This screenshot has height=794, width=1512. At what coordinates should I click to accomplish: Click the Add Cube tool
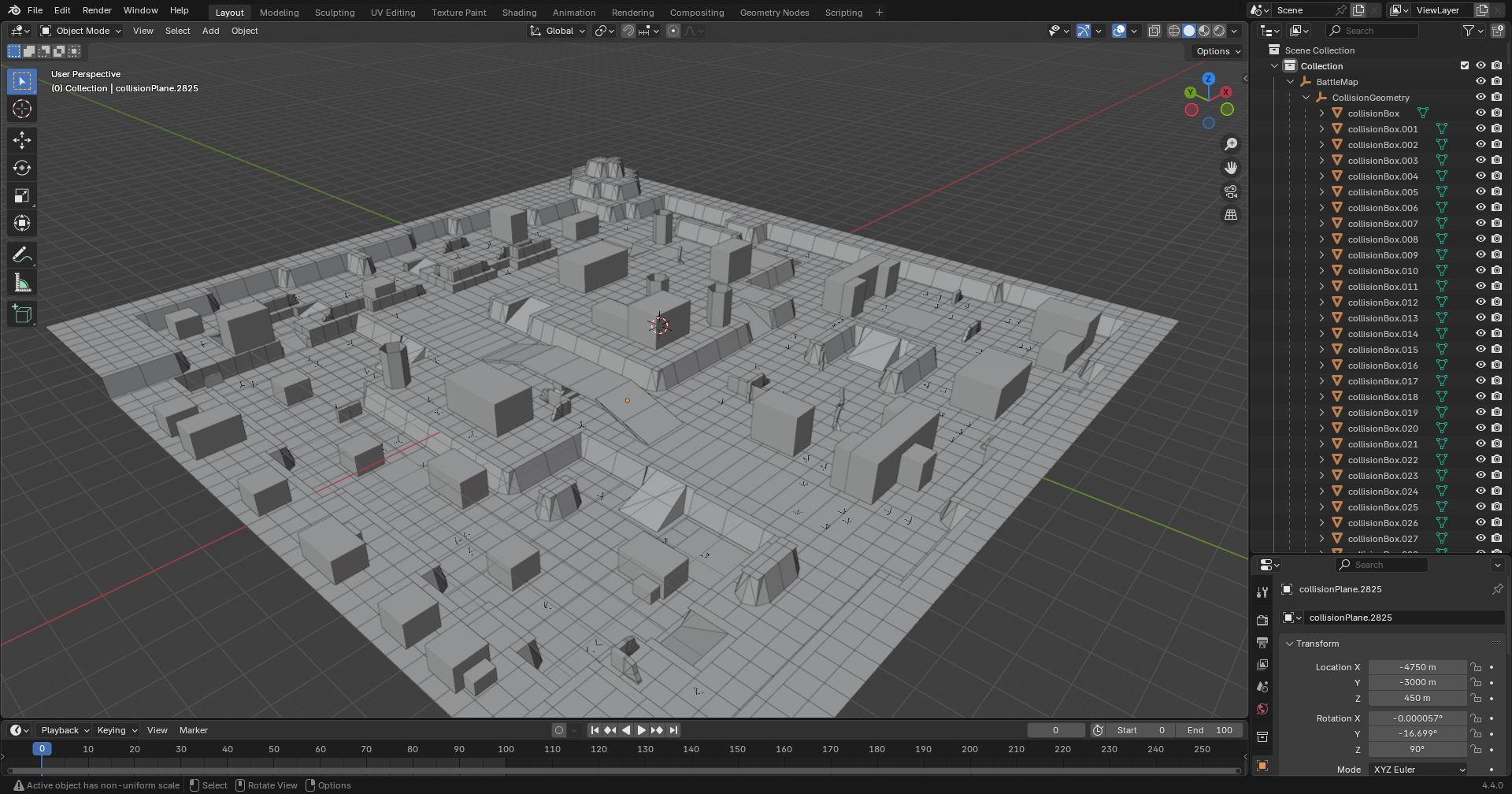(22, 314)
